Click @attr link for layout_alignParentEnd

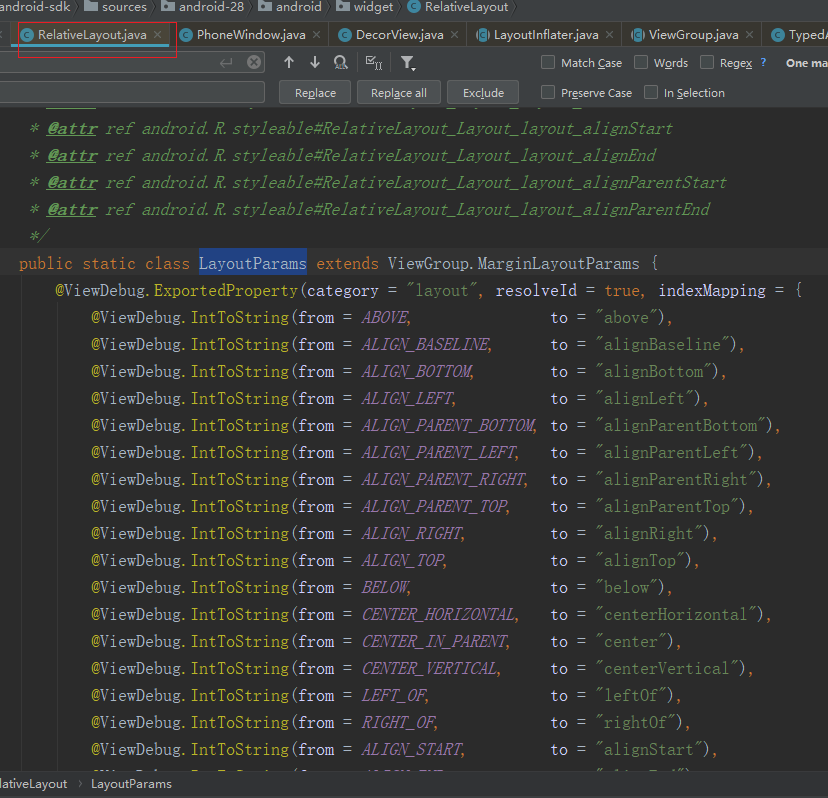click(x=72, y=209)
